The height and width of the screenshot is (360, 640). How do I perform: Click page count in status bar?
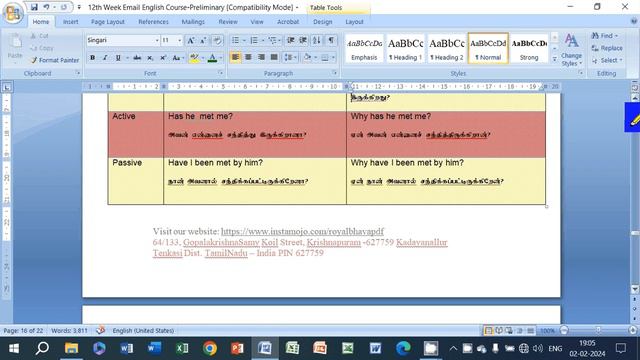point(23,331)
